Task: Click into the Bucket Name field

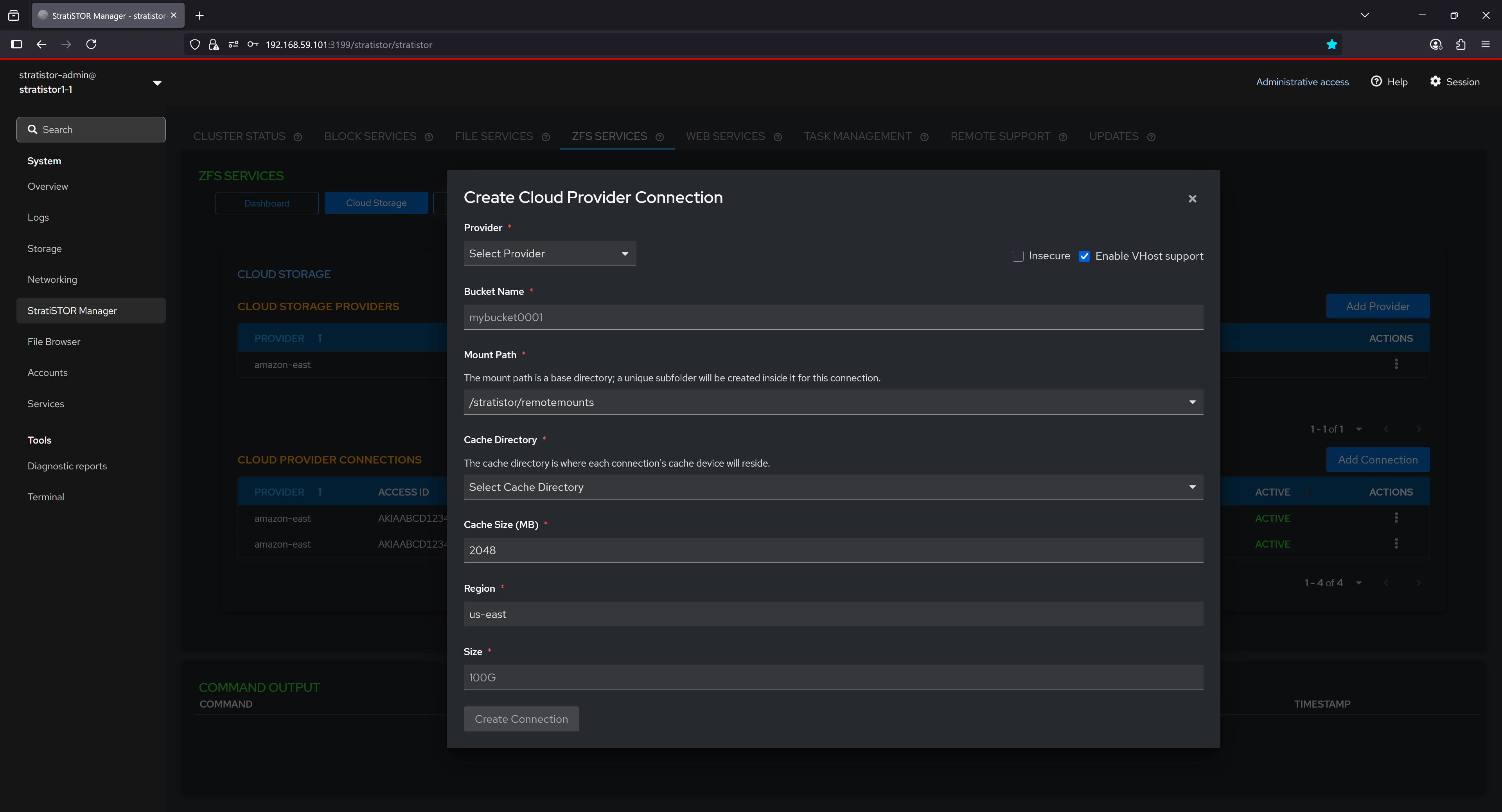Action: 833,317
